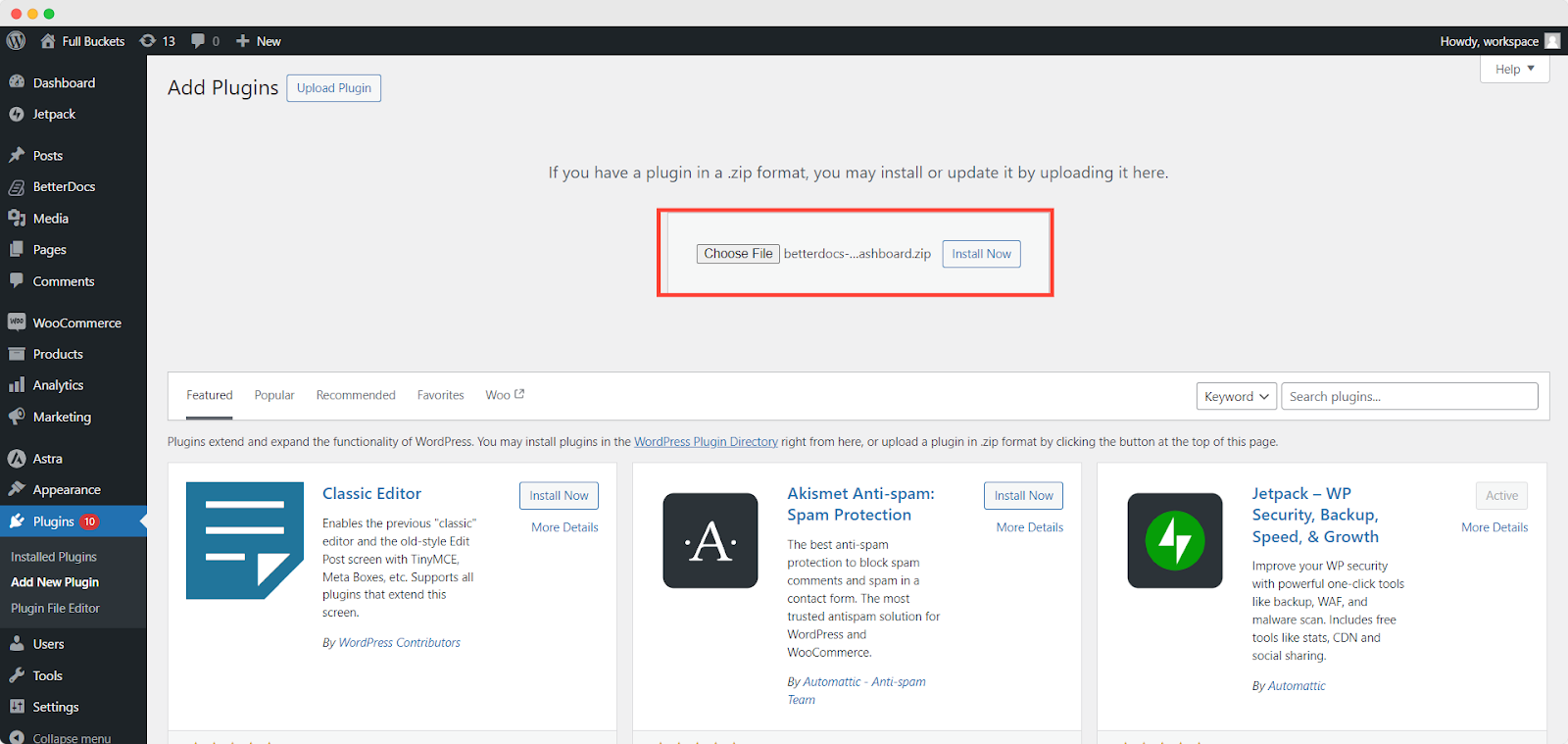This screenshot has width=1568, height=744.
Task: Click the Upload Plugin button
Action: pyautogui.click(x=334, y=88)
